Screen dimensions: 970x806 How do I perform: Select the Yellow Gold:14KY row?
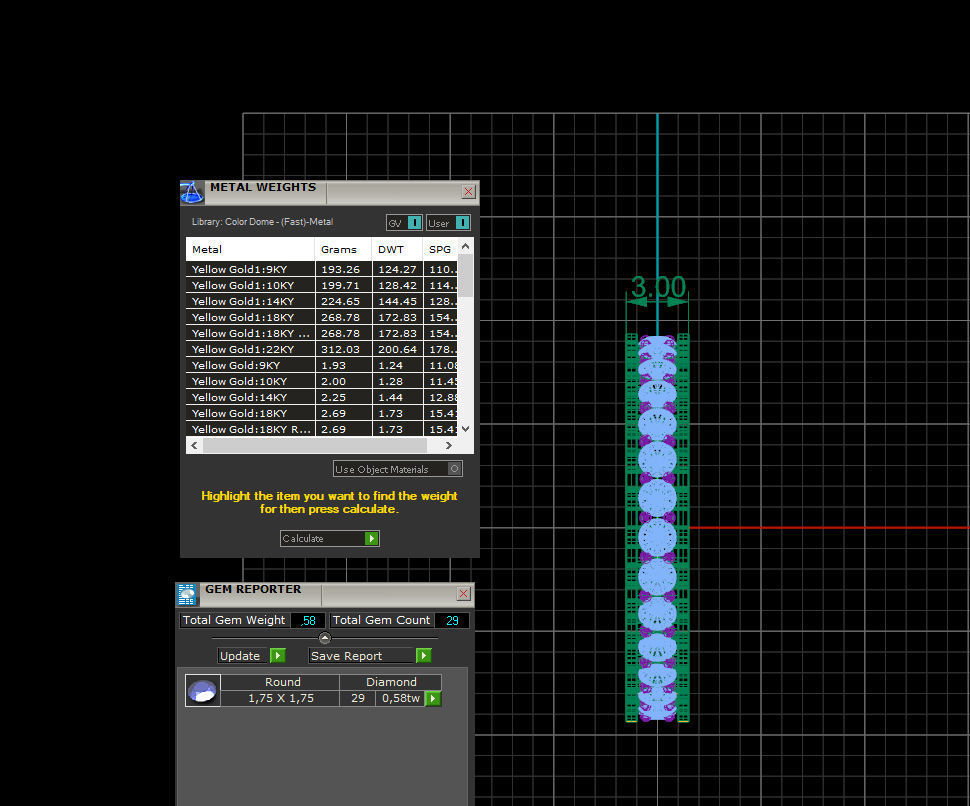[x=322, y=398]
